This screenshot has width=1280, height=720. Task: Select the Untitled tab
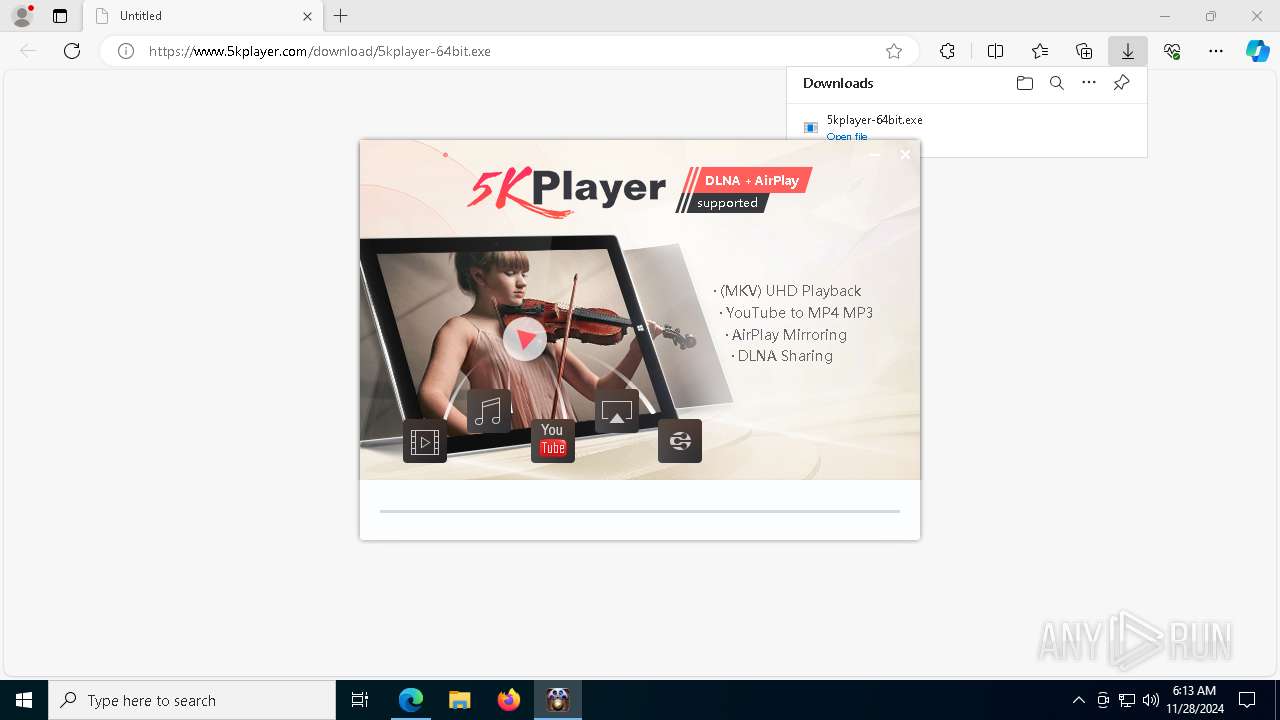click(x=203, y=16)
